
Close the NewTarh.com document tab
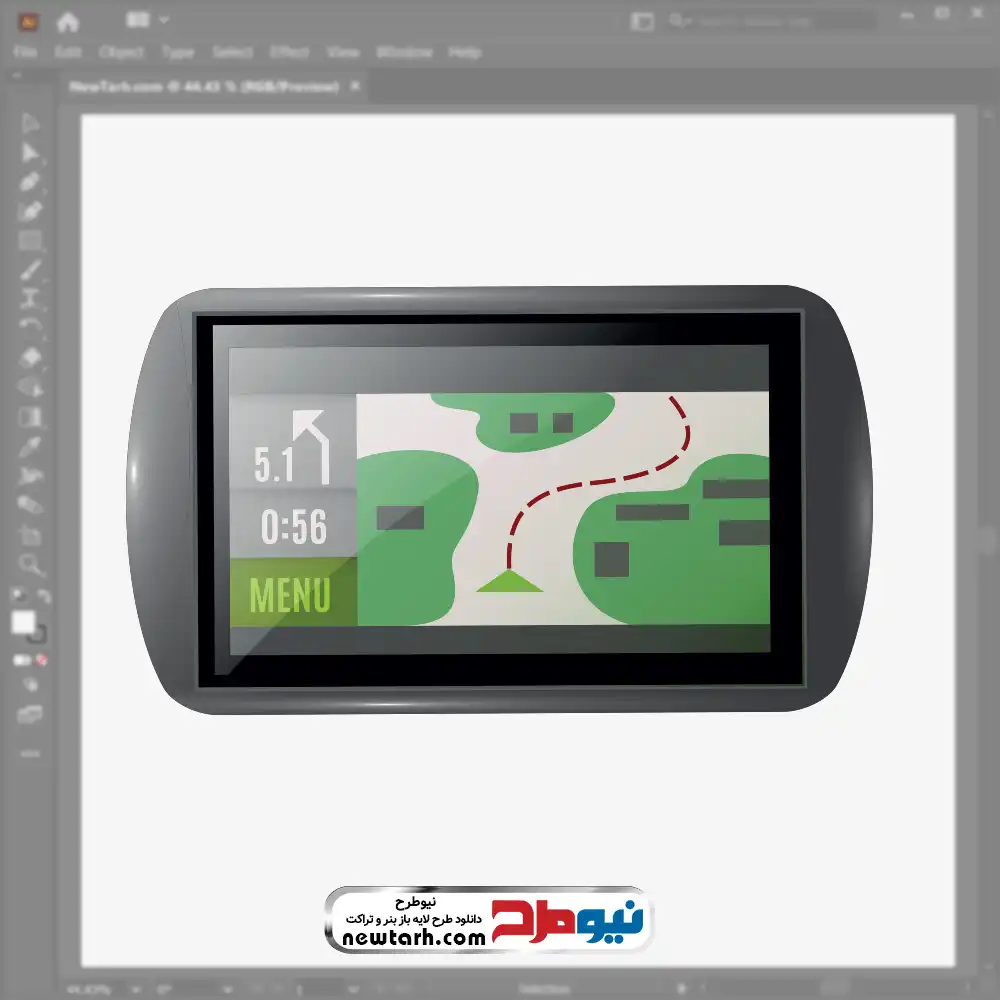(x=355, y=85)
